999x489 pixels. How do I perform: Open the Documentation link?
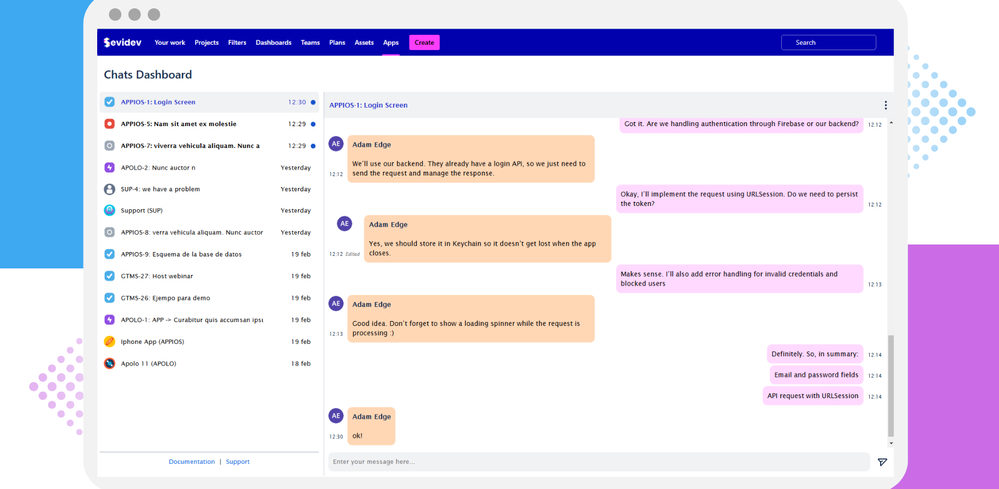192,462
